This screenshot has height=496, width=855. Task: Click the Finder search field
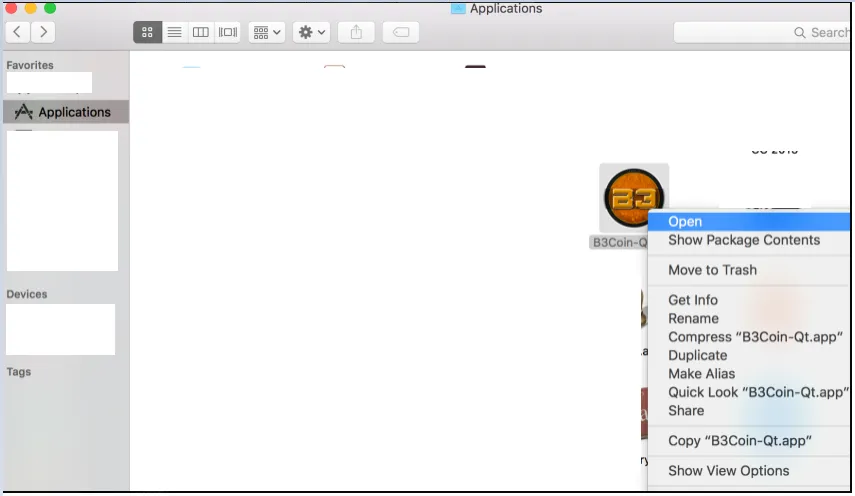pyautogui.click(x=762, y=33)
